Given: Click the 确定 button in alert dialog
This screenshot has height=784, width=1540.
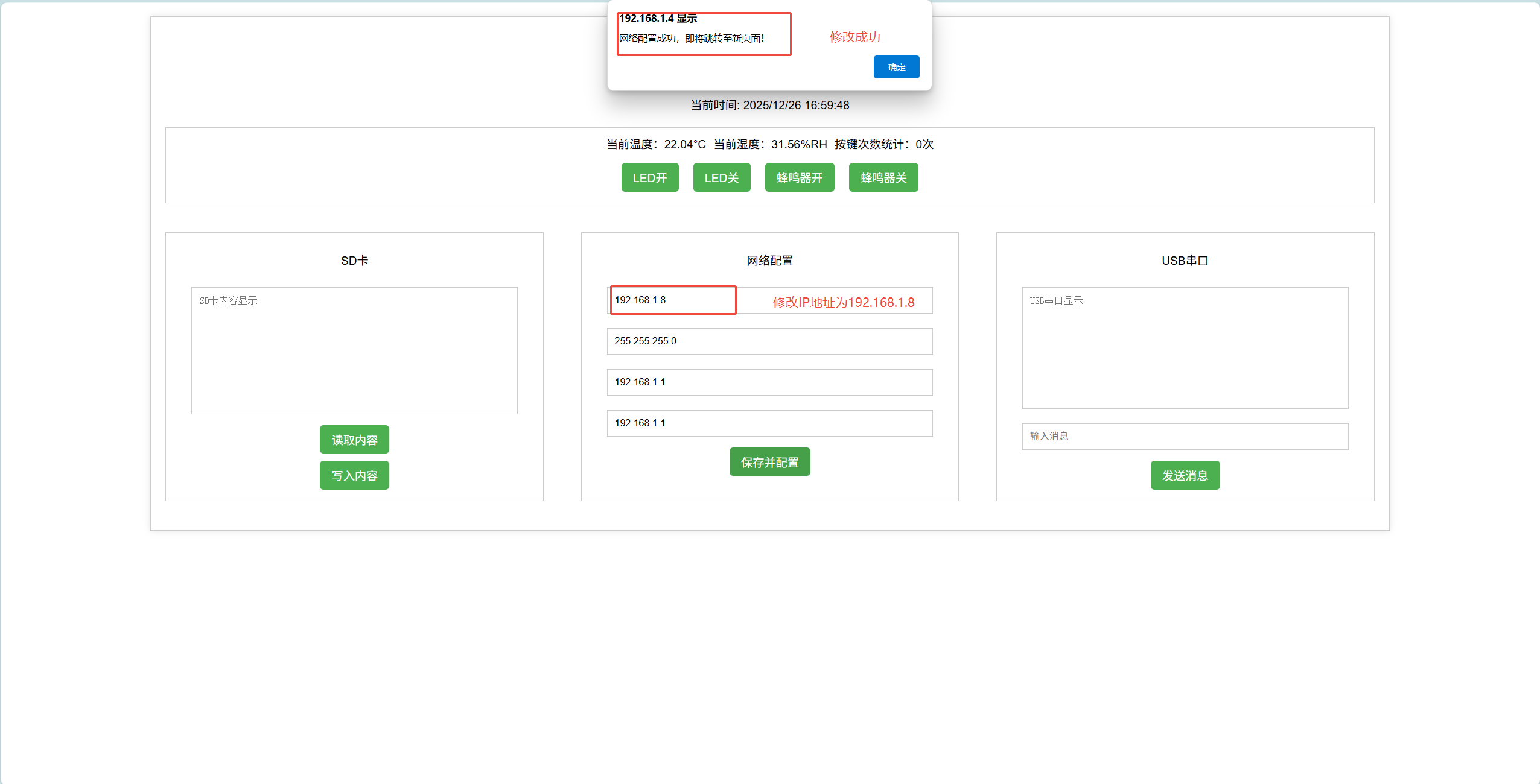Looking at the screenshot, I should click(x=896, y=67).
